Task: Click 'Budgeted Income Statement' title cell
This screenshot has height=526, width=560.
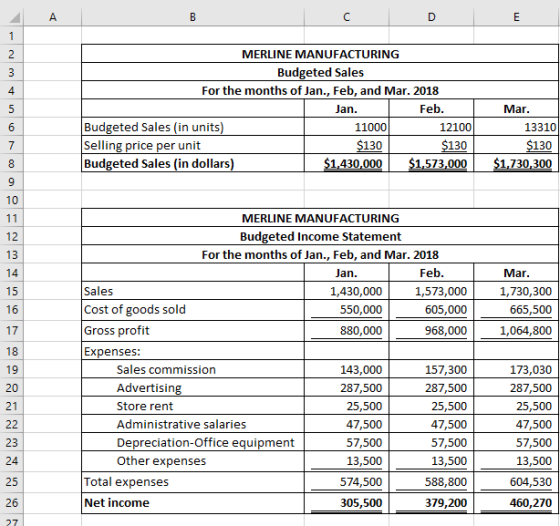Action: [x=320, y=236]
